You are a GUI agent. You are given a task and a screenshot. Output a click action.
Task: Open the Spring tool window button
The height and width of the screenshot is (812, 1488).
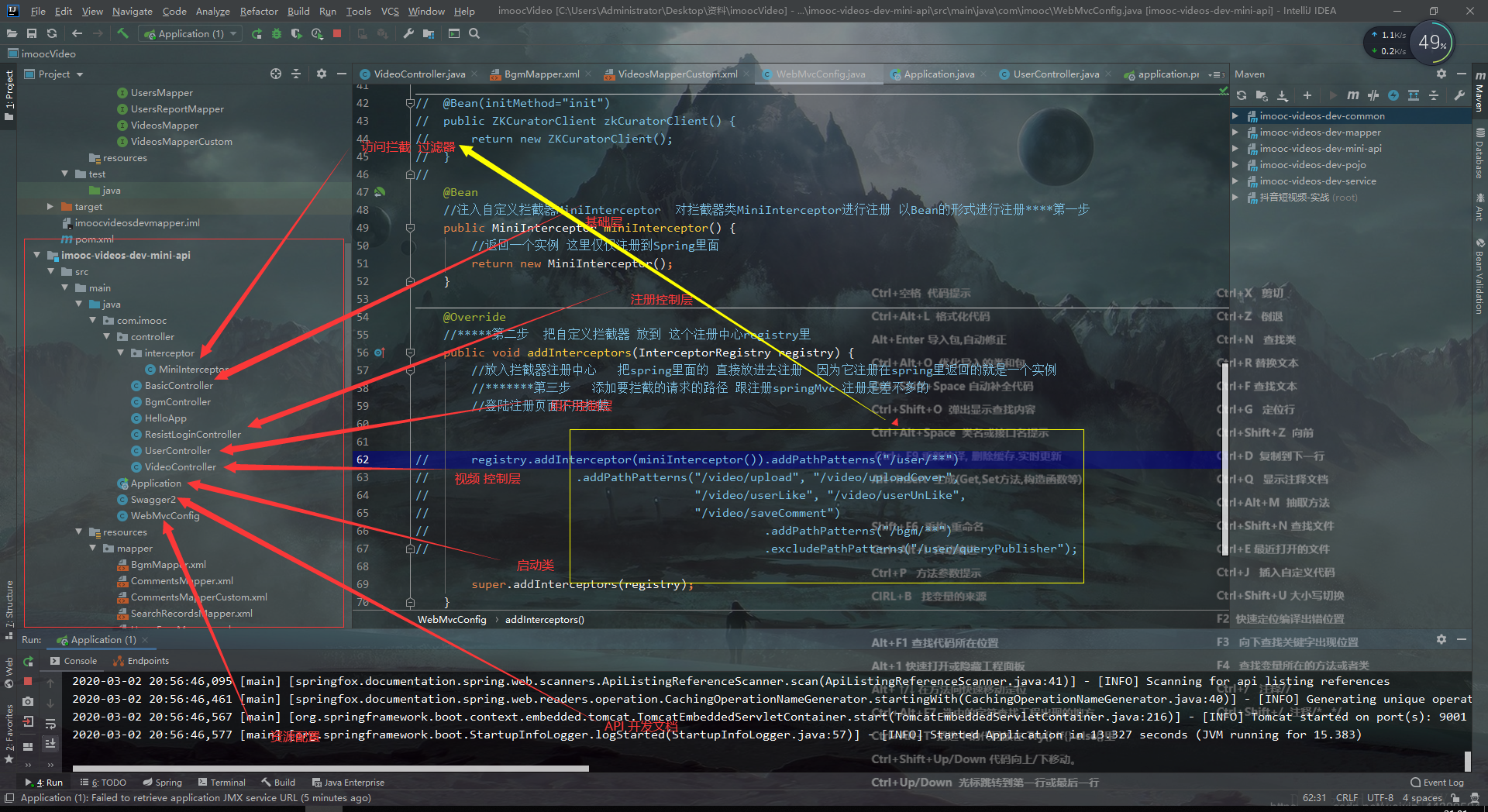pyautogui.click(x=163, y=783)
